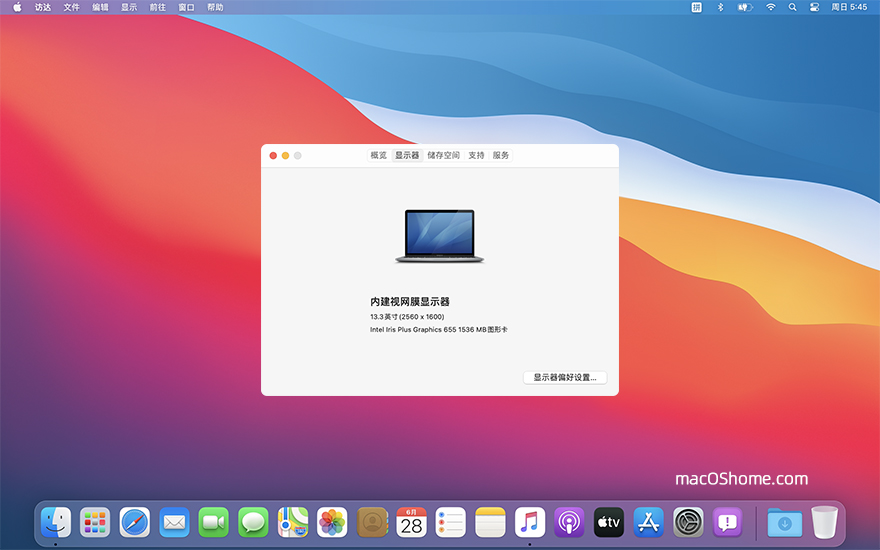Open the 窗口 menu
Image resolution: width=880 pixels, height=550 pixels.
pyautogui.click(x=186, y=7)
